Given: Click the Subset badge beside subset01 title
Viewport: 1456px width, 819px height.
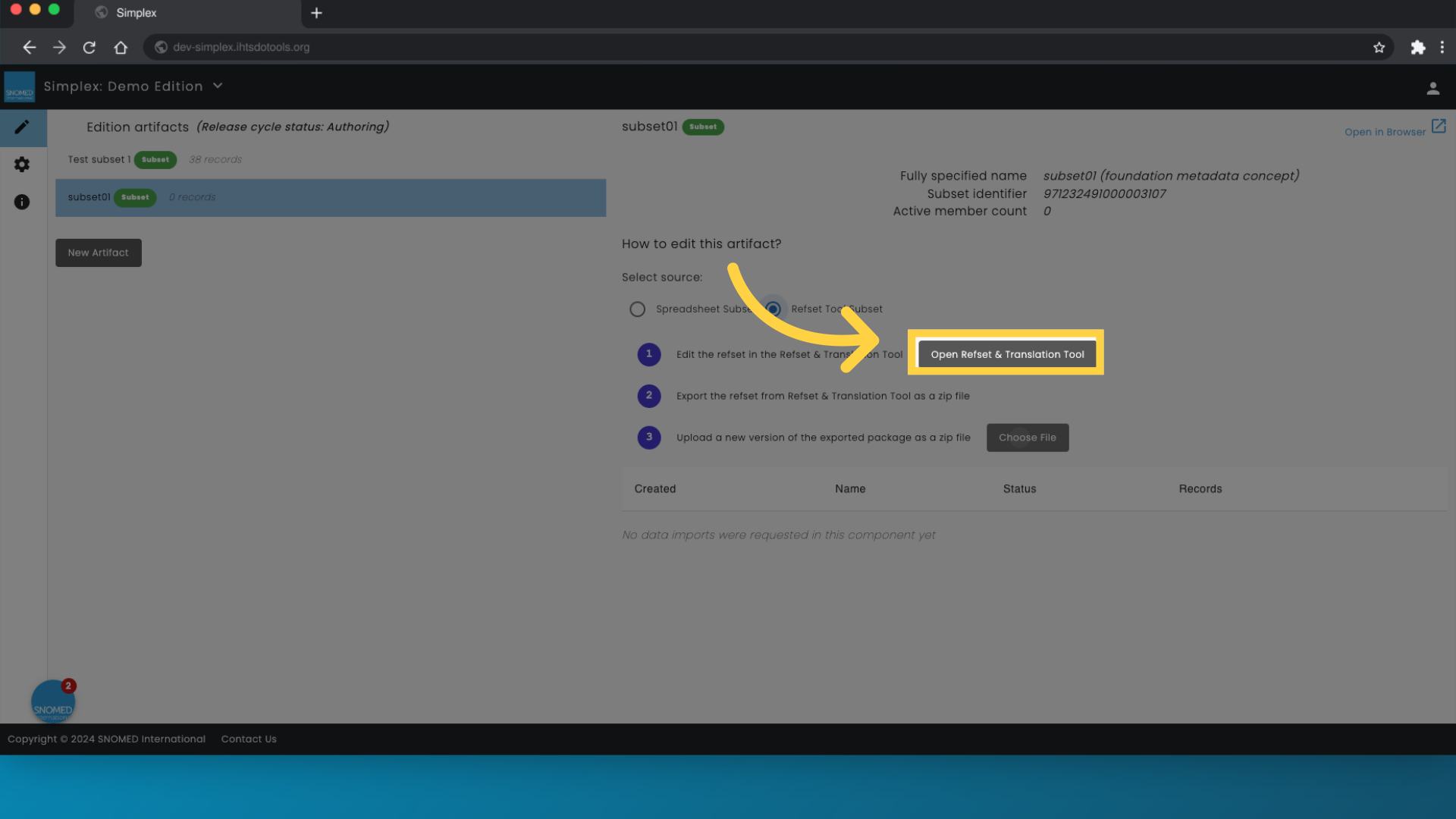Looking at the screenshot, I should (x=703, y=127).
